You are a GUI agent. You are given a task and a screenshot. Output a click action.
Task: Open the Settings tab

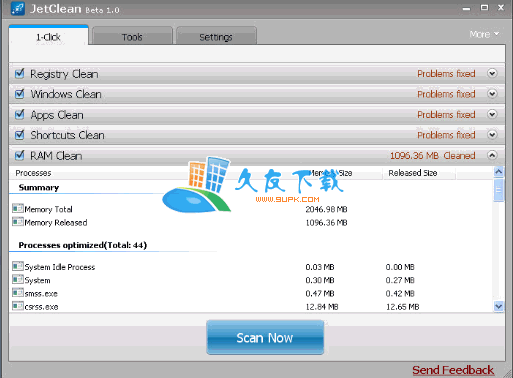coord(216,36)
